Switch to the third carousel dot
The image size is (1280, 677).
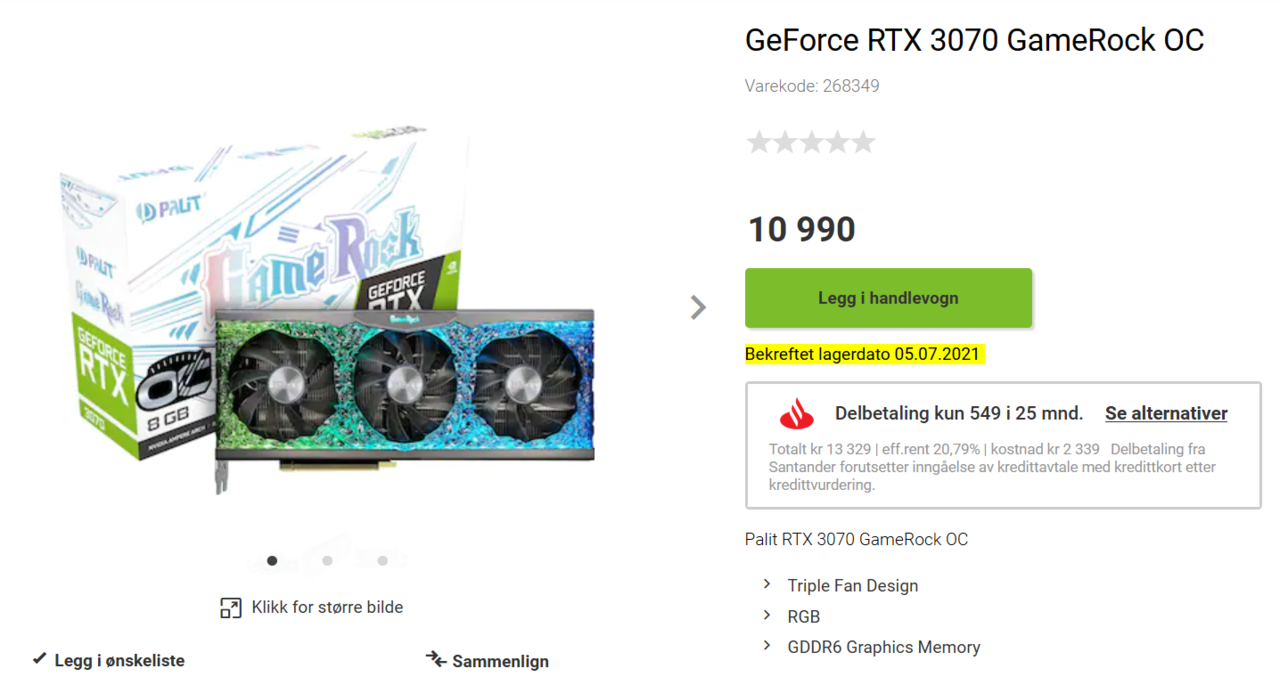click(x=382, y=561)
